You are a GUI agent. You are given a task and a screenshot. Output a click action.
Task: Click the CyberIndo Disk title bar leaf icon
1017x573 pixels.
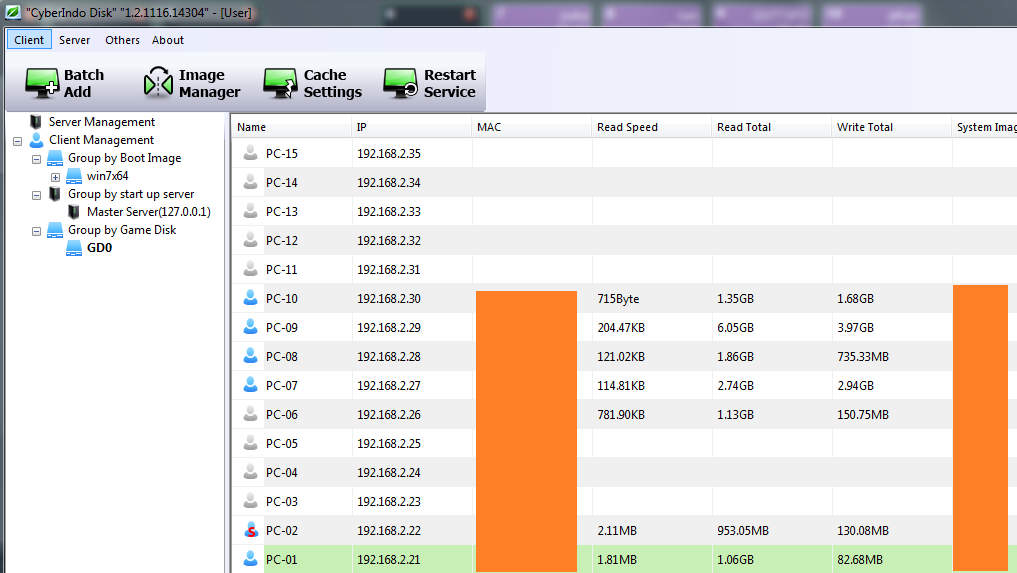pyautogui.click(x=12, y=12)
